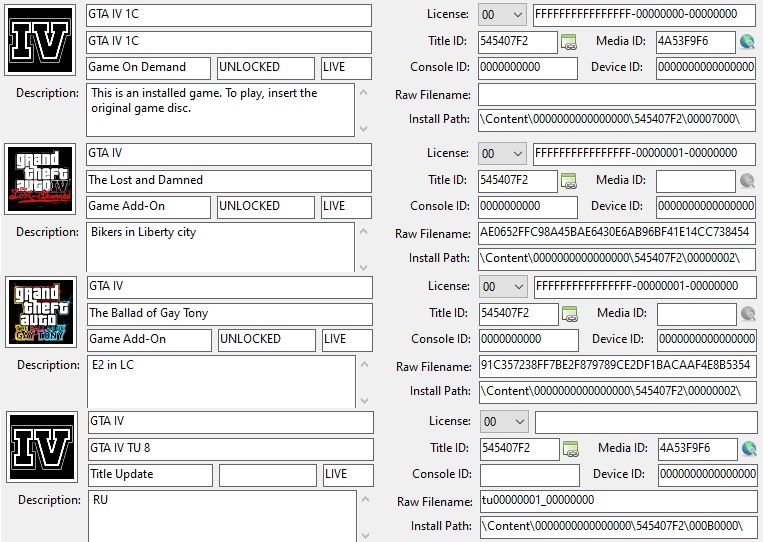The image size is (763, 542).
Task: Click the Title ID link icon in The Ballad of Gay Tony entry
Action: click(x=569, y=314)
